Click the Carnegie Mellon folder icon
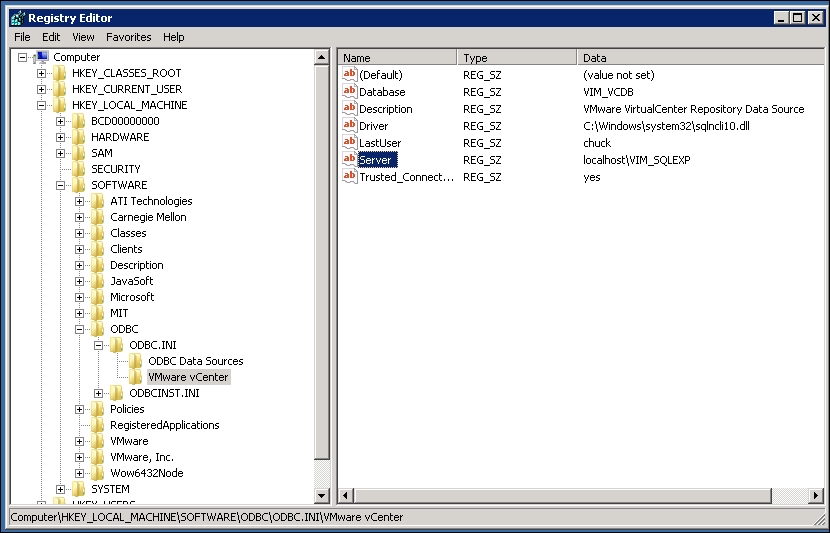 [x=97, y=217]
